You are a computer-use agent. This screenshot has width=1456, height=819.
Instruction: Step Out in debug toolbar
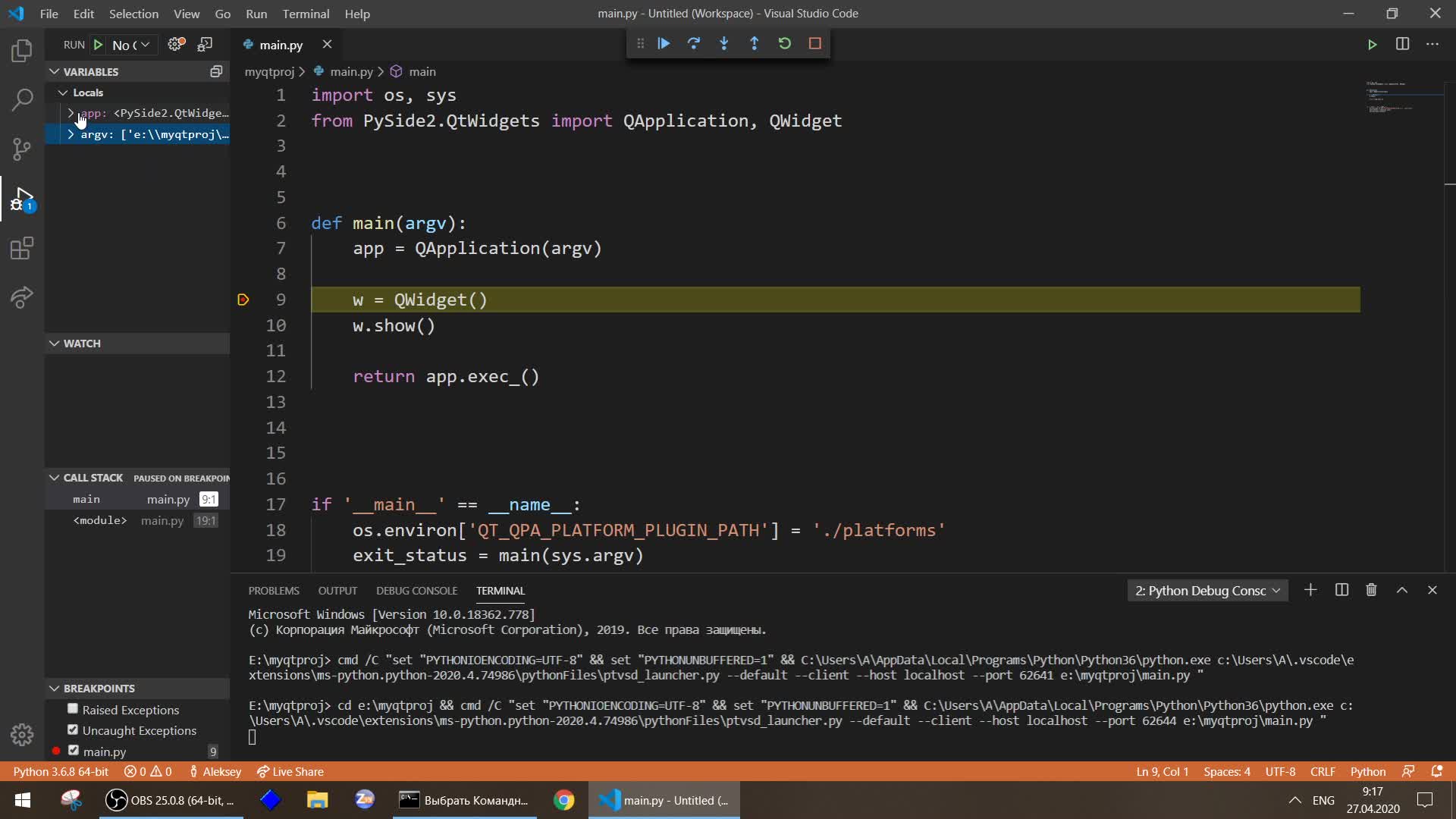754,43
